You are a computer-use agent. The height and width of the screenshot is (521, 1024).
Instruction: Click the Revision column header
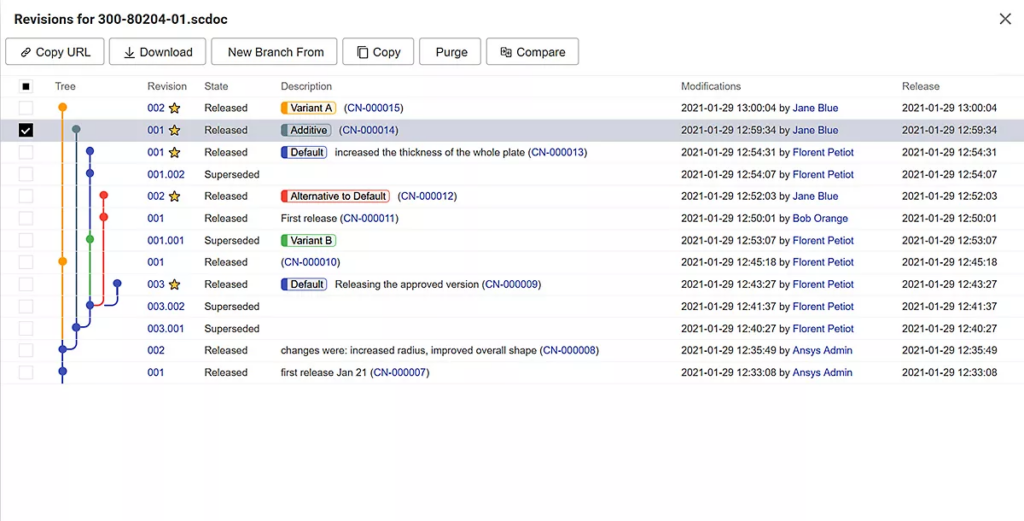167,86
